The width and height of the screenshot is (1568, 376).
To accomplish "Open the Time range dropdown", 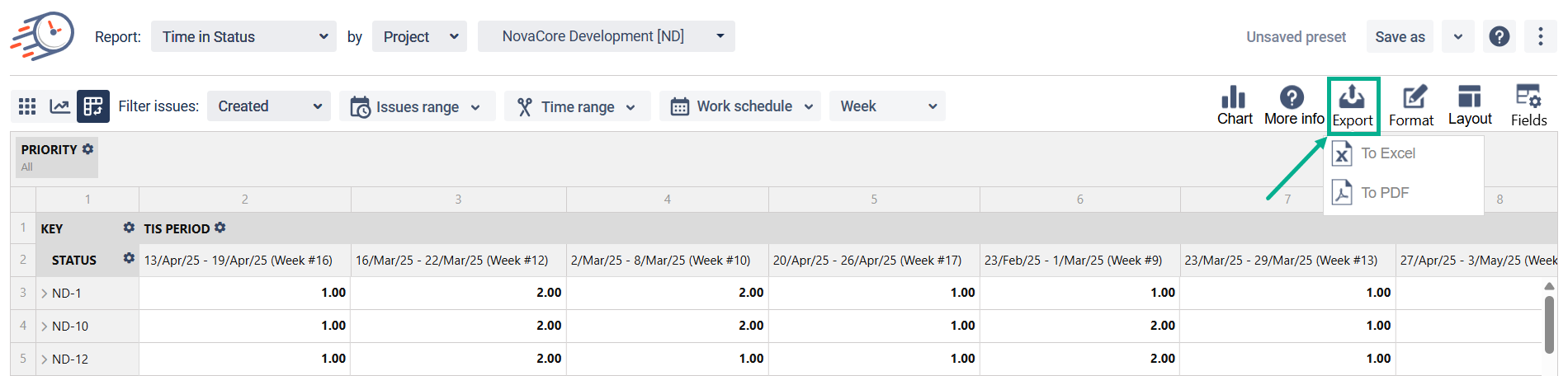I will pos(577,106).
